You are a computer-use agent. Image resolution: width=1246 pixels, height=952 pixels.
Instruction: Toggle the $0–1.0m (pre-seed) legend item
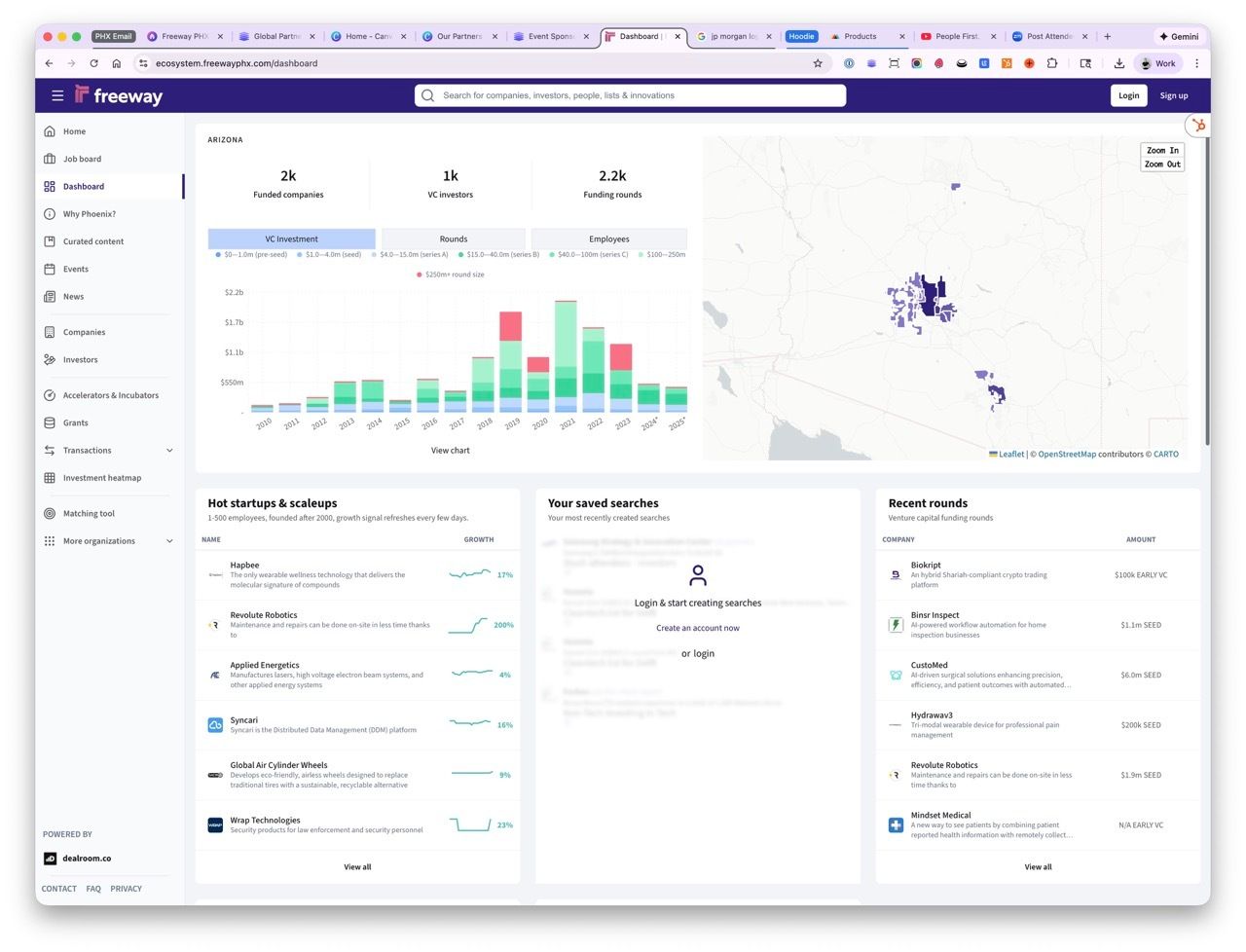[x=251, y=255]
